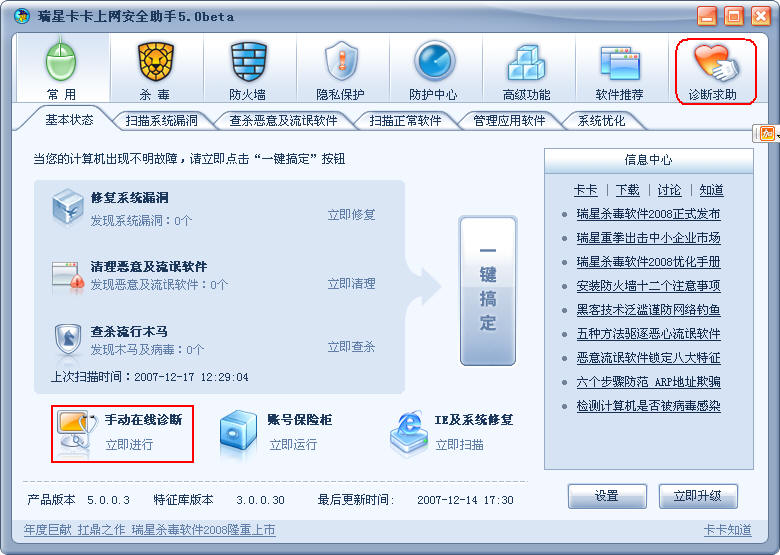Viewport: 780px width, 555px height.
Task: Click the 清理恶意及流氓软件 heading
Action: coord(149,266)
